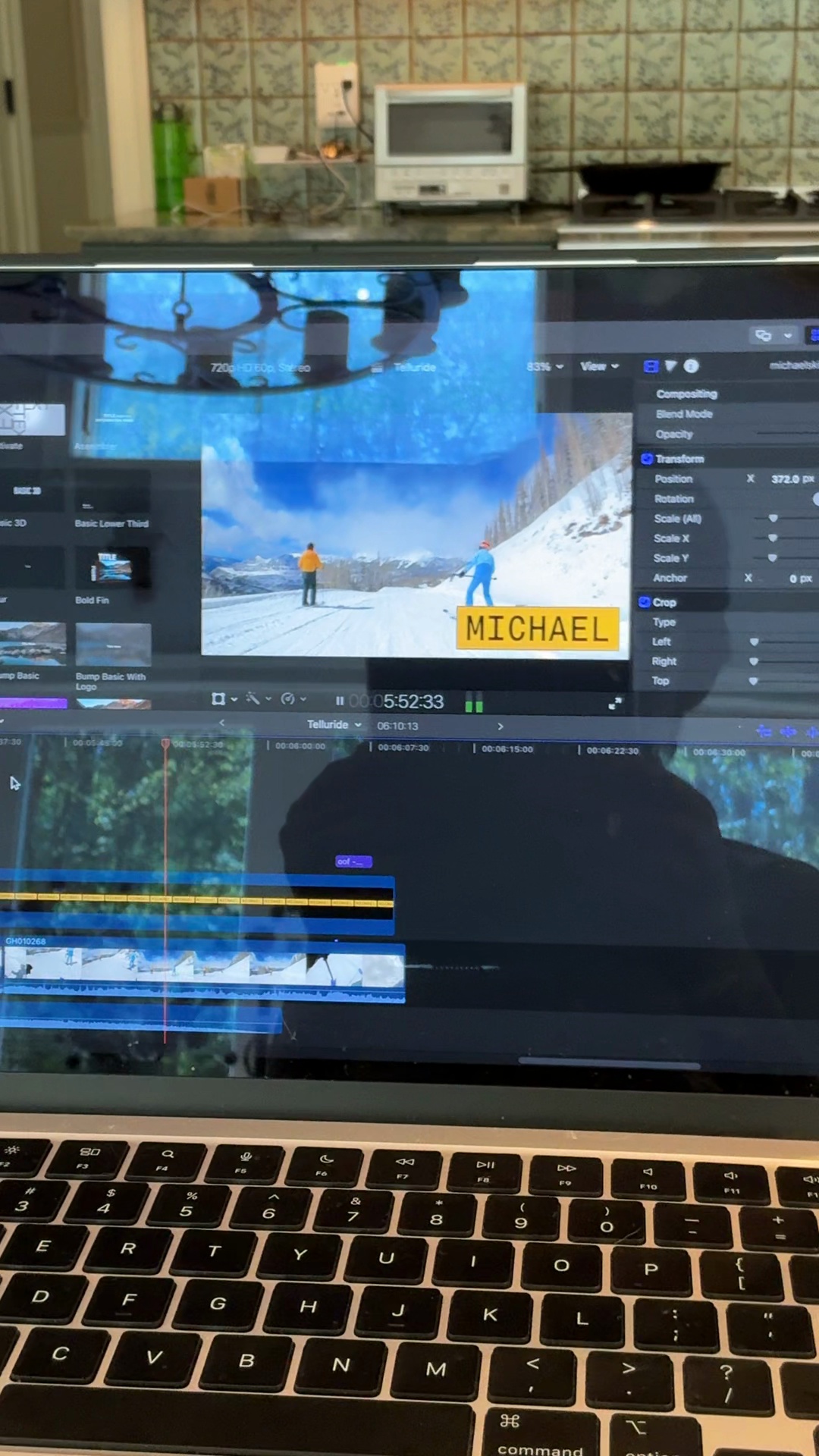819x1456 pixels.
Task: Click the retime speedometer icon
Action: coord(287,698)
